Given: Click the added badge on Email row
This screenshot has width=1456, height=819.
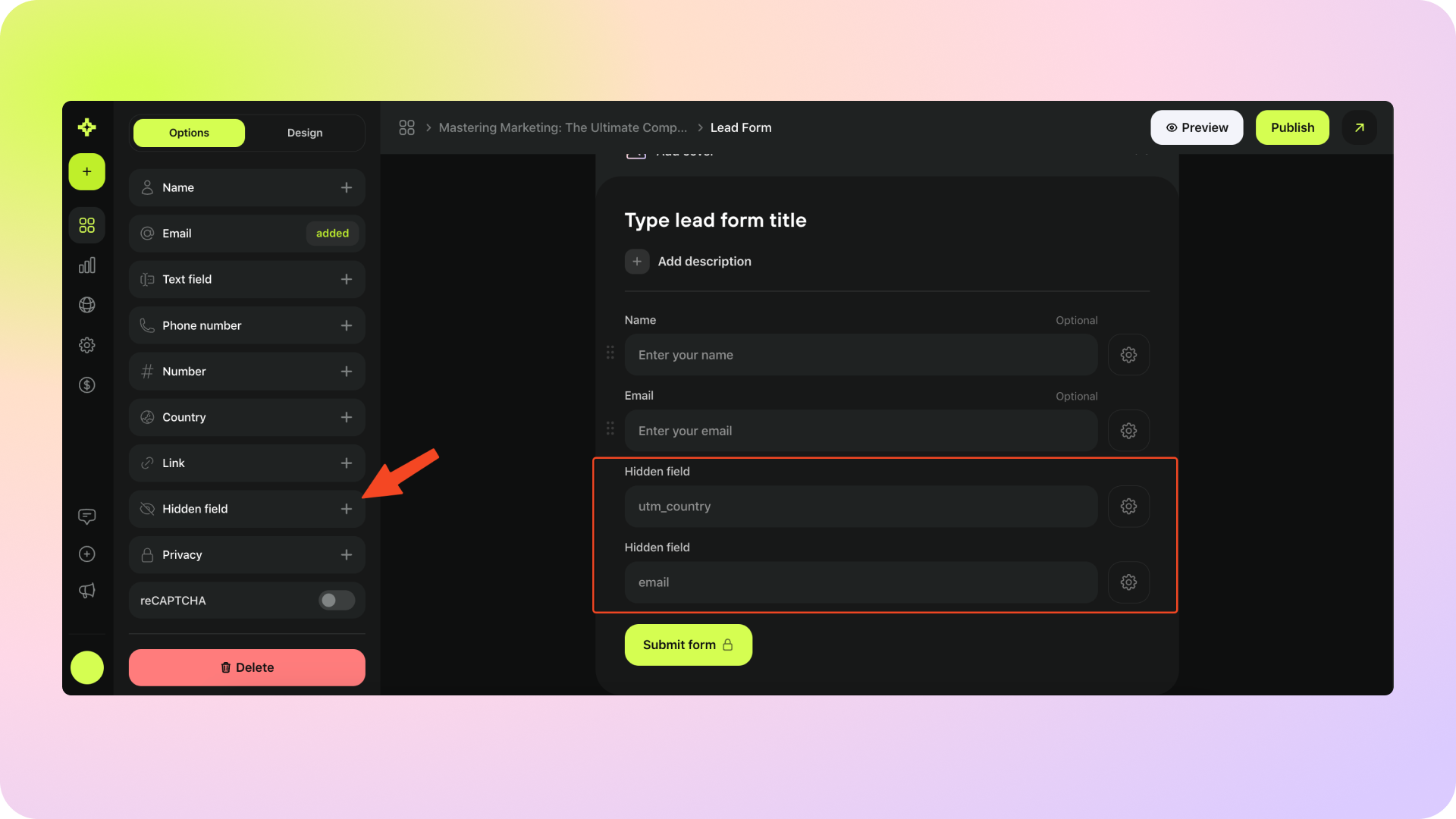Looking at the screenshot, I should click(332, 234).
